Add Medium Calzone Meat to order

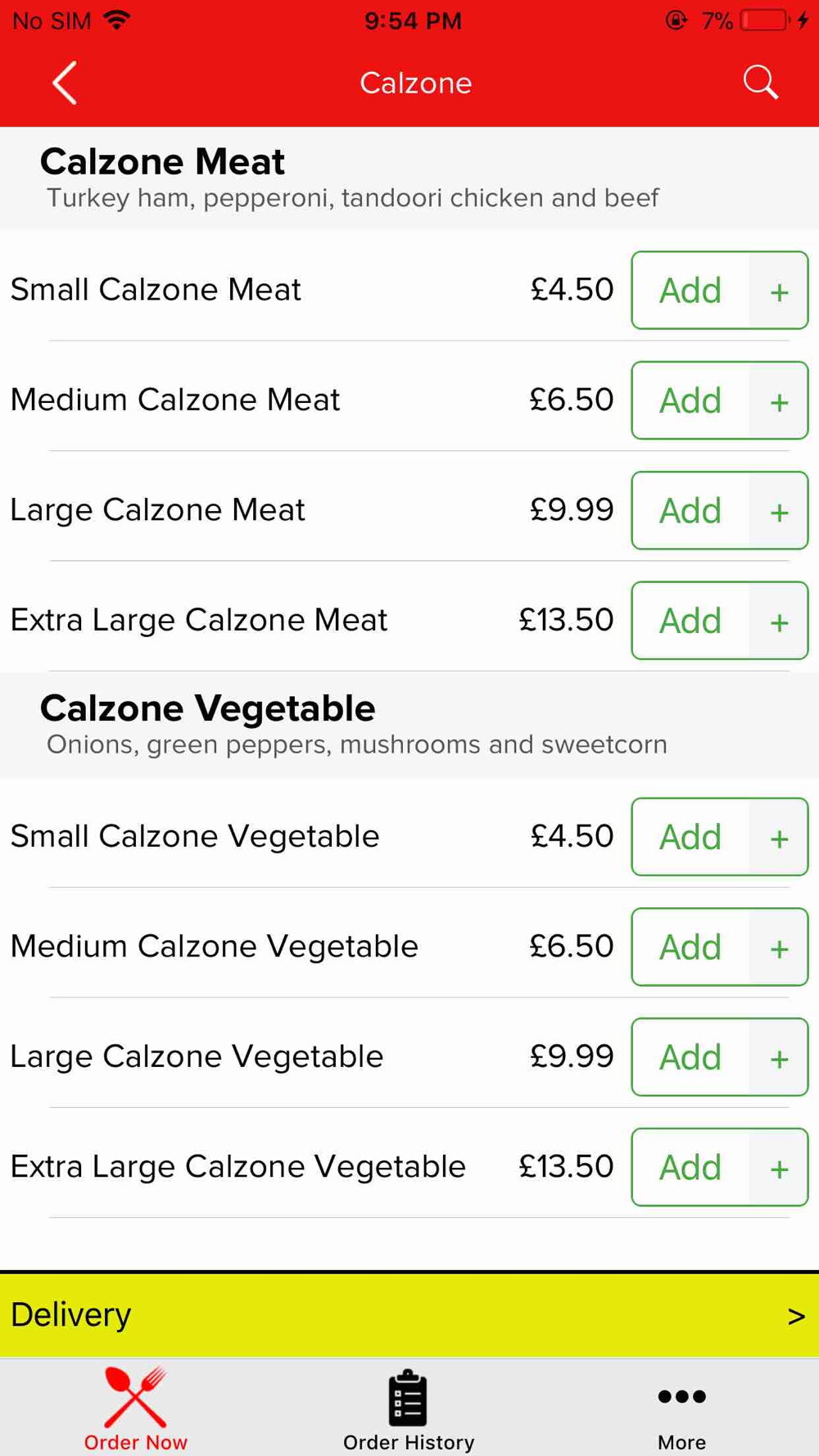click(x=690, y=400)
